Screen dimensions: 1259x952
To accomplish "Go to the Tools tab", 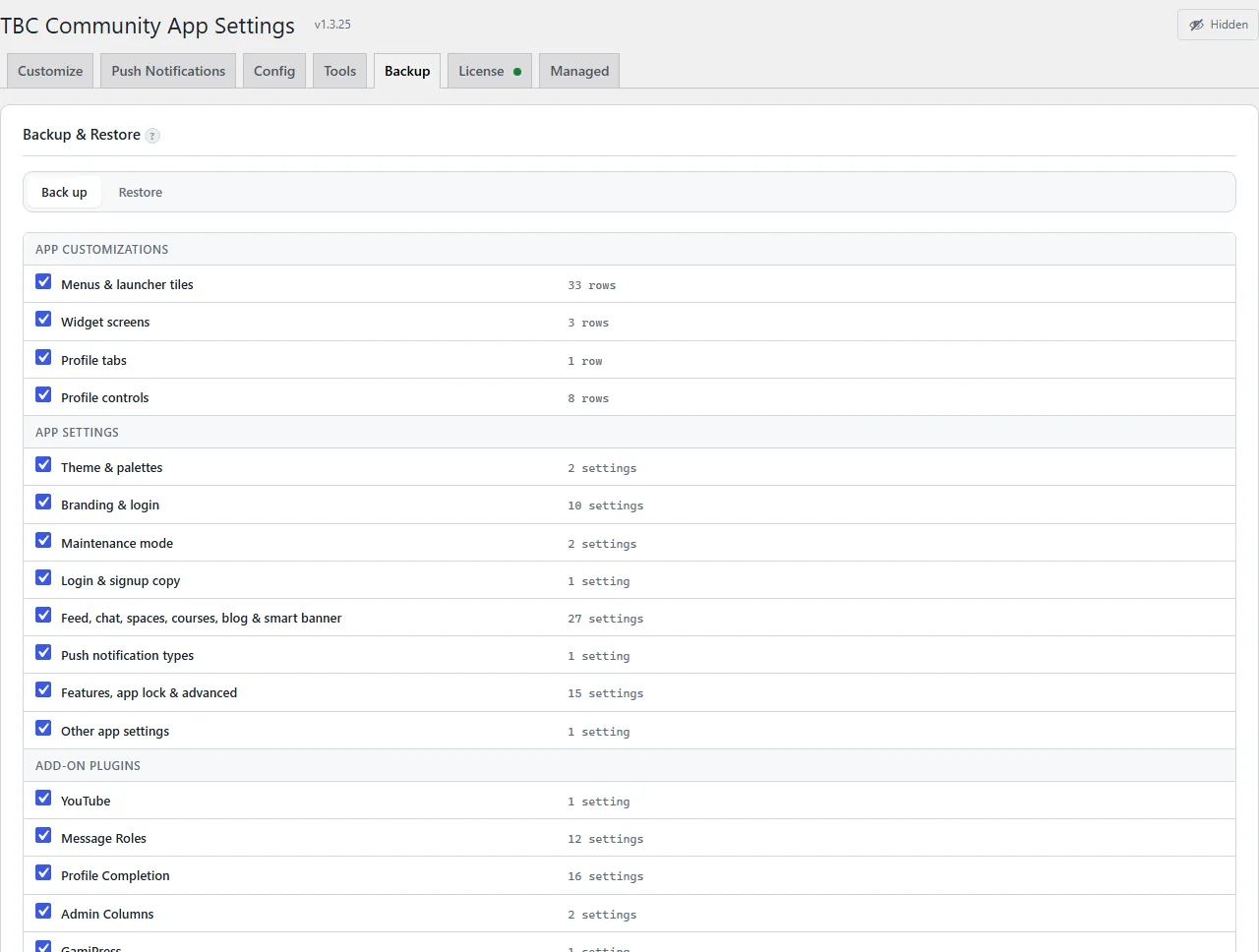I will click(340, 71).
